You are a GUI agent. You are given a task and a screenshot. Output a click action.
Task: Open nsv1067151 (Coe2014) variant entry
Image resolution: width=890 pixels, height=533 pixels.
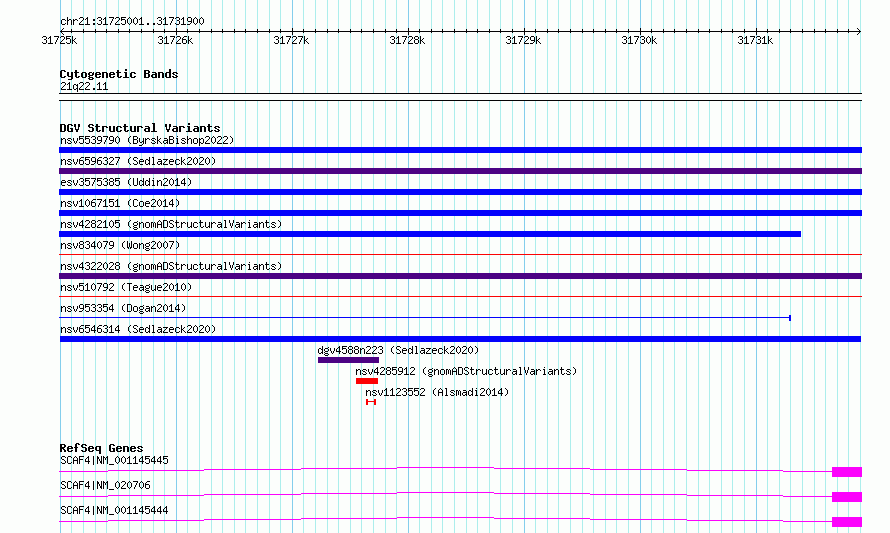pyautogui.click(x=120, y=203)
